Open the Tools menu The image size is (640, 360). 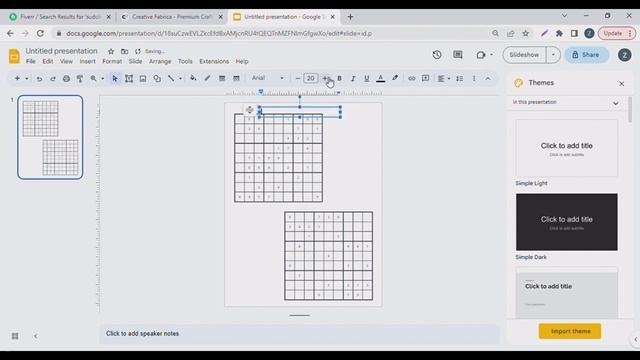[185, 62]
